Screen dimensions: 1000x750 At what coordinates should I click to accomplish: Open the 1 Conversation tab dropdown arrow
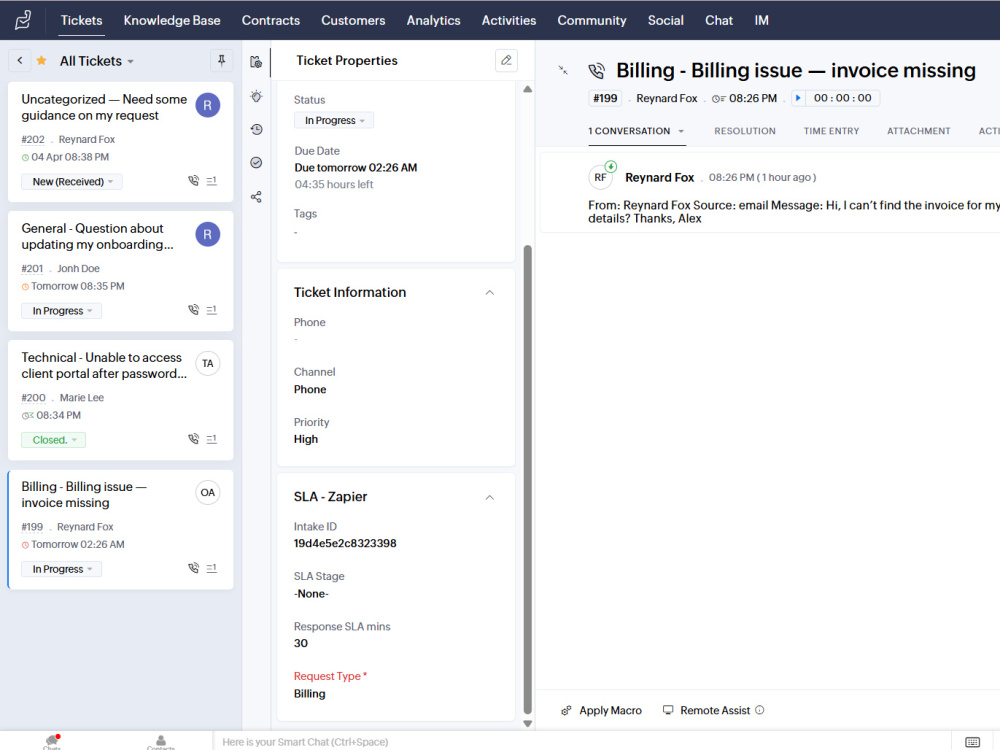pyautogui.click(x=681, y=131)
